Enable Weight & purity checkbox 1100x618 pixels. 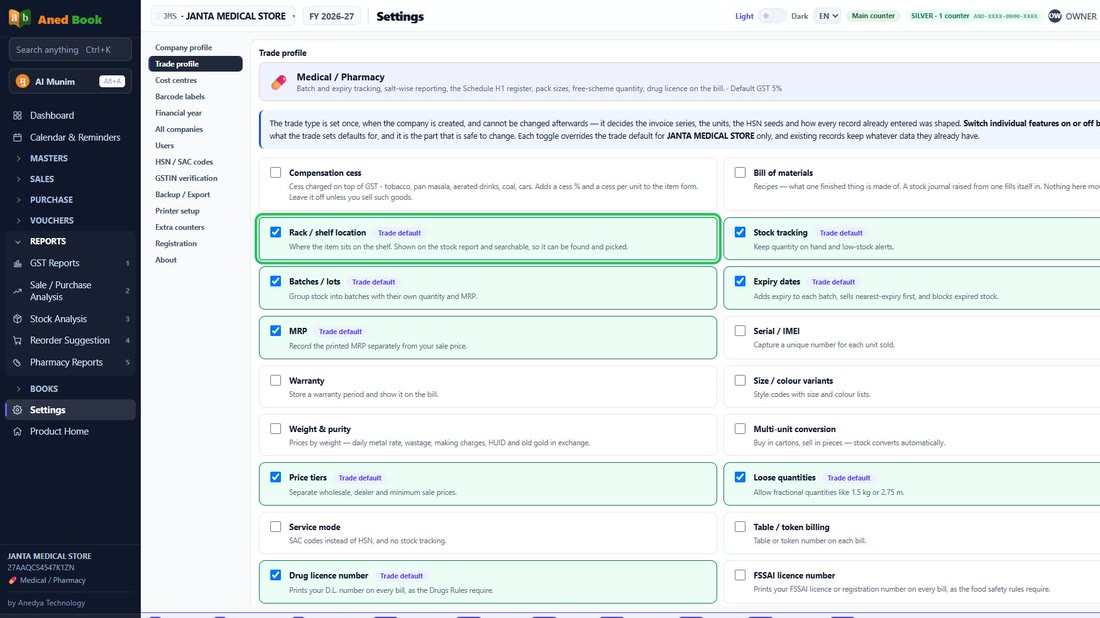click(276, 429)
